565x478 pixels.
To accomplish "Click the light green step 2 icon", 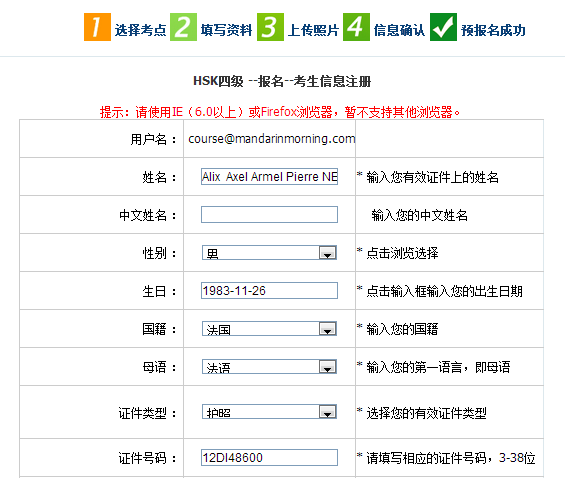I will (x=183, y=27).
